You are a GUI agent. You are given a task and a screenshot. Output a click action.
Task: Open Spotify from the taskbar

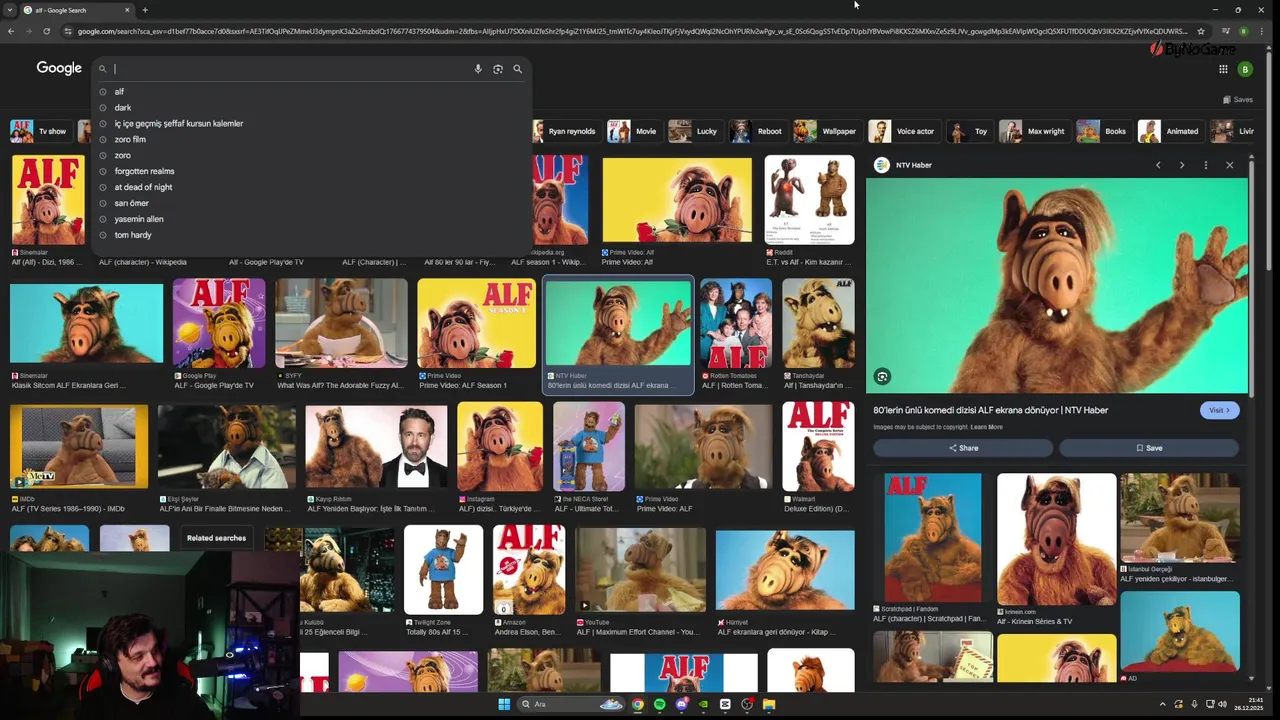pyautogui.click(x=659, y=704)
